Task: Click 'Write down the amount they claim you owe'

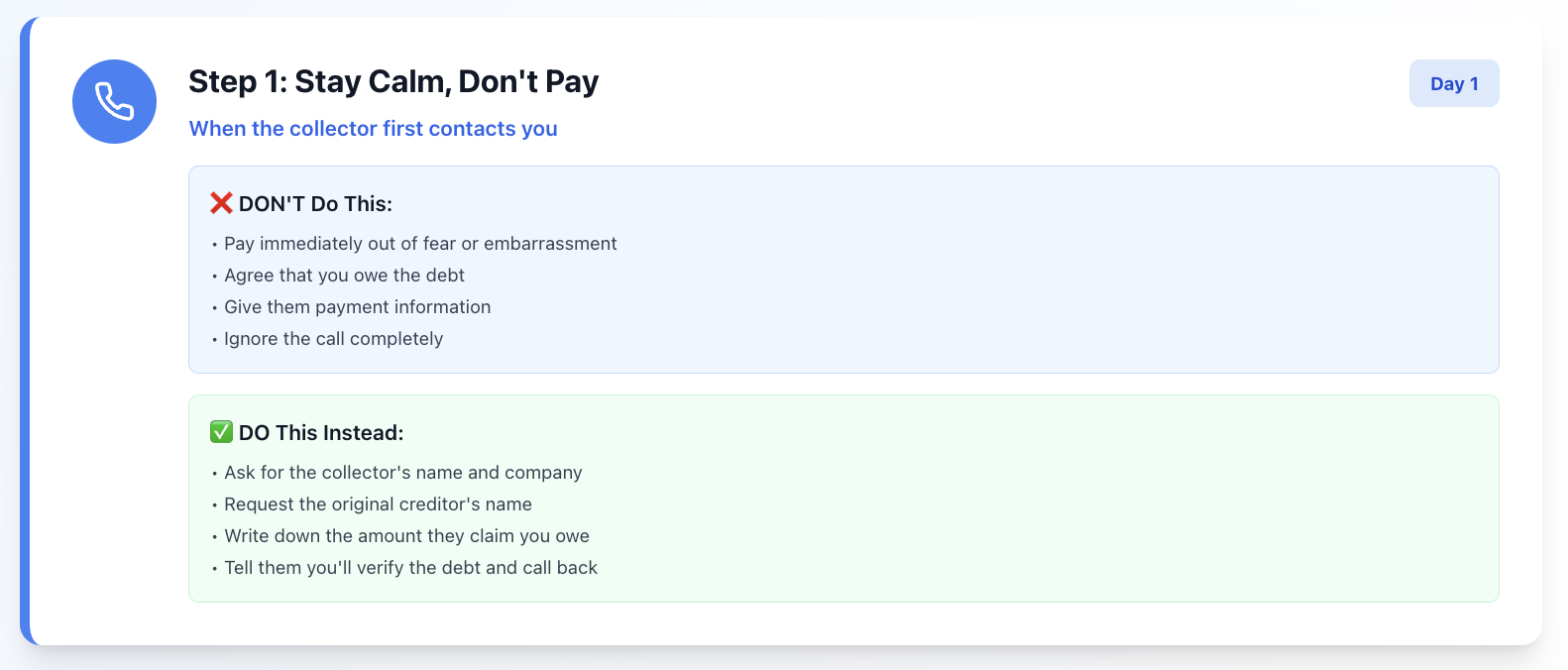Action: click(406, 536)
